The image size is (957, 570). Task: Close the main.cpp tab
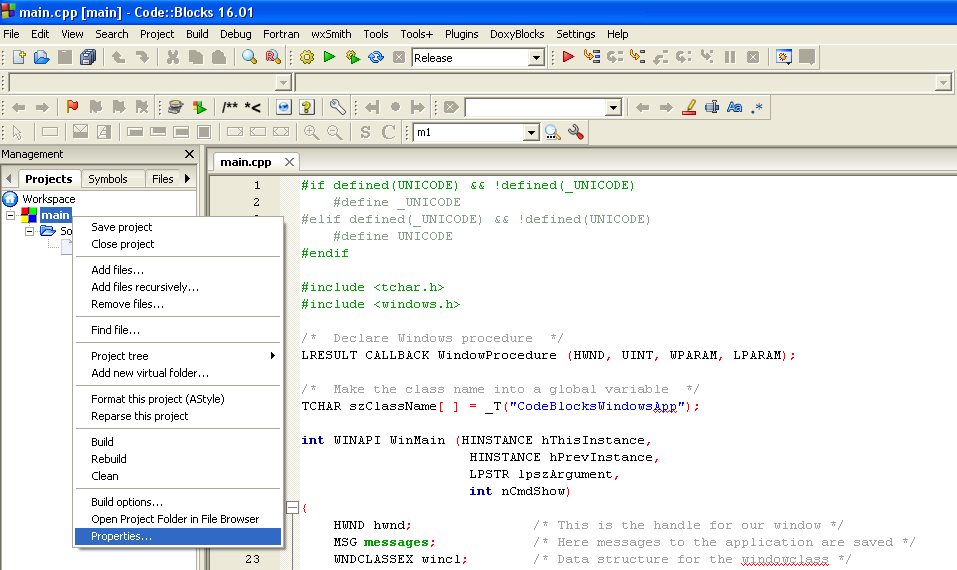tap(289, 162)
